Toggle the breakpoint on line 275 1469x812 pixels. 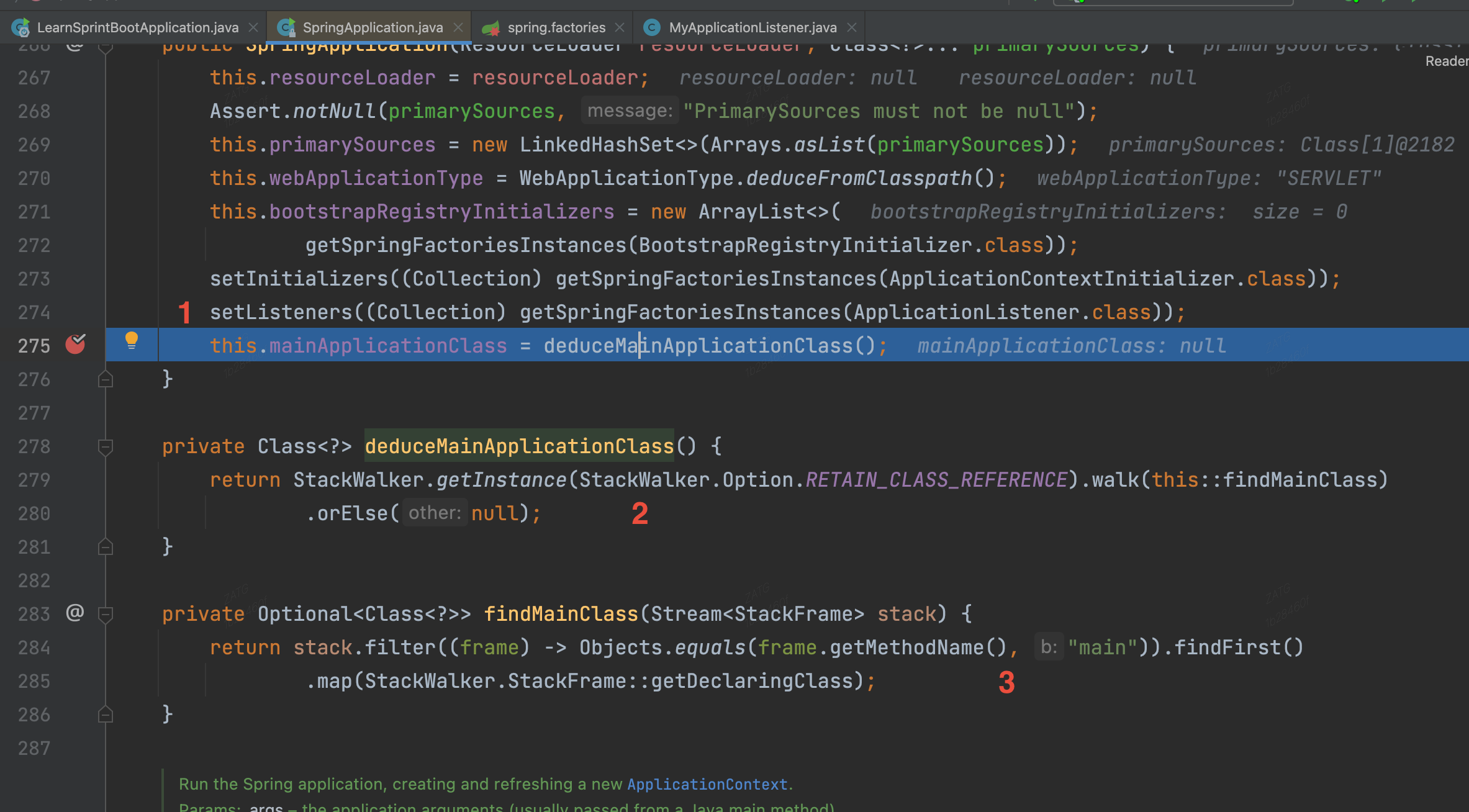tap(75, 345)
